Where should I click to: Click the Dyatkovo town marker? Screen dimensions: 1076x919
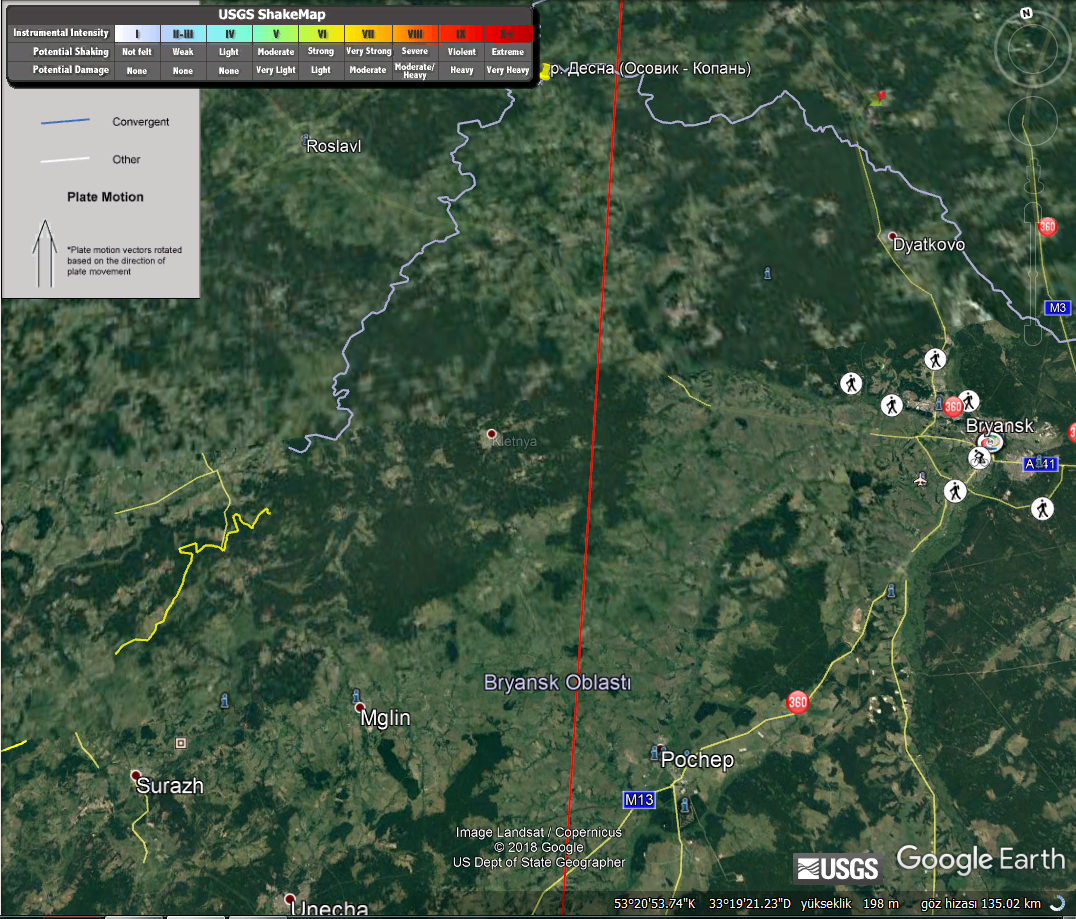click(x=892, y=236)
